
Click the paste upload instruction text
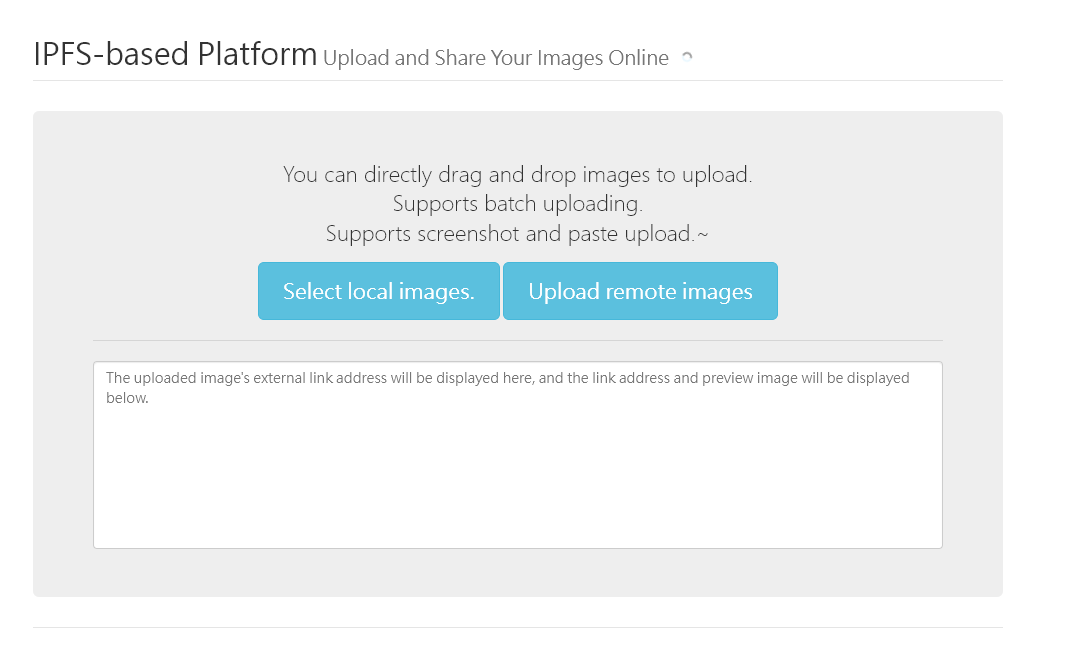517,233
